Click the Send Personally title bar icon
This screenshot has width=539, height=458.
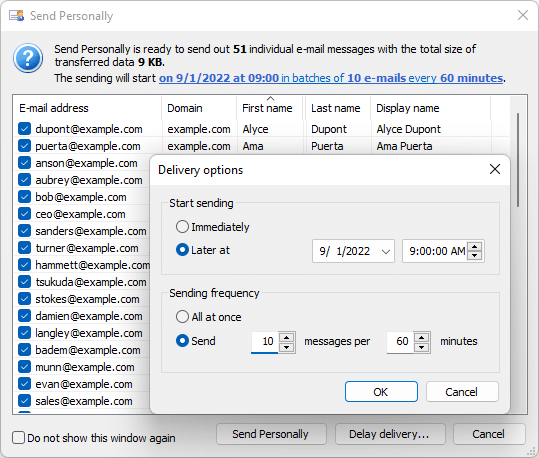pyautogui.click(x=16, y=15)
